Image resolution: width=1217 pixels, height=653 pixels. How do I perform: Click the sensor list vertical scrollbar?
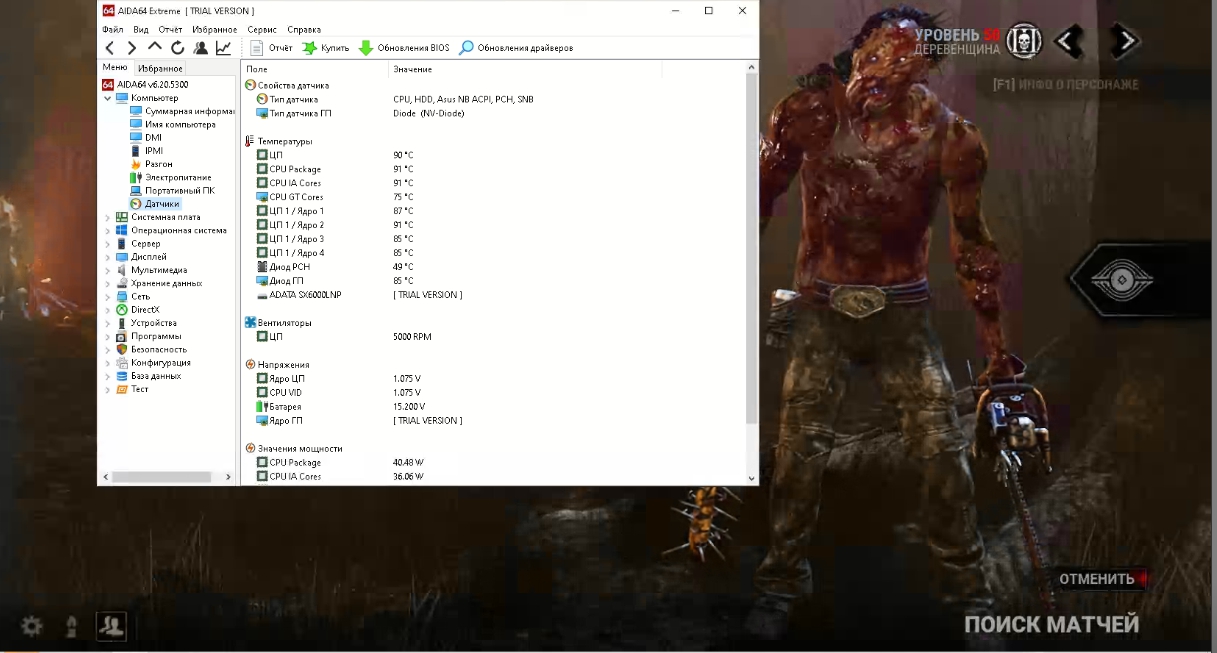click(x=752, y=247)
